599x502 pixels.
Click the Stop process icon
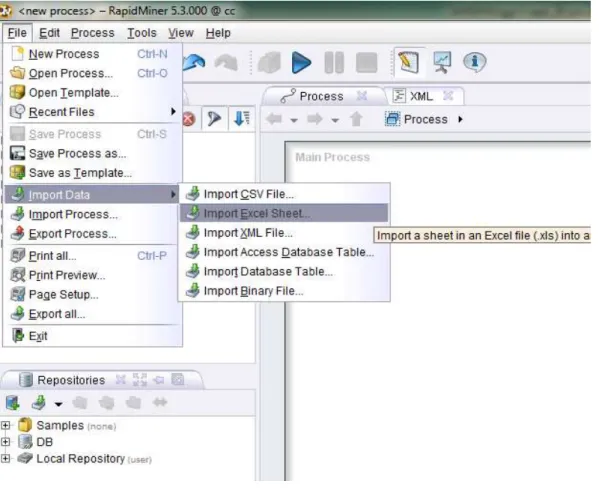click(366, 62)
